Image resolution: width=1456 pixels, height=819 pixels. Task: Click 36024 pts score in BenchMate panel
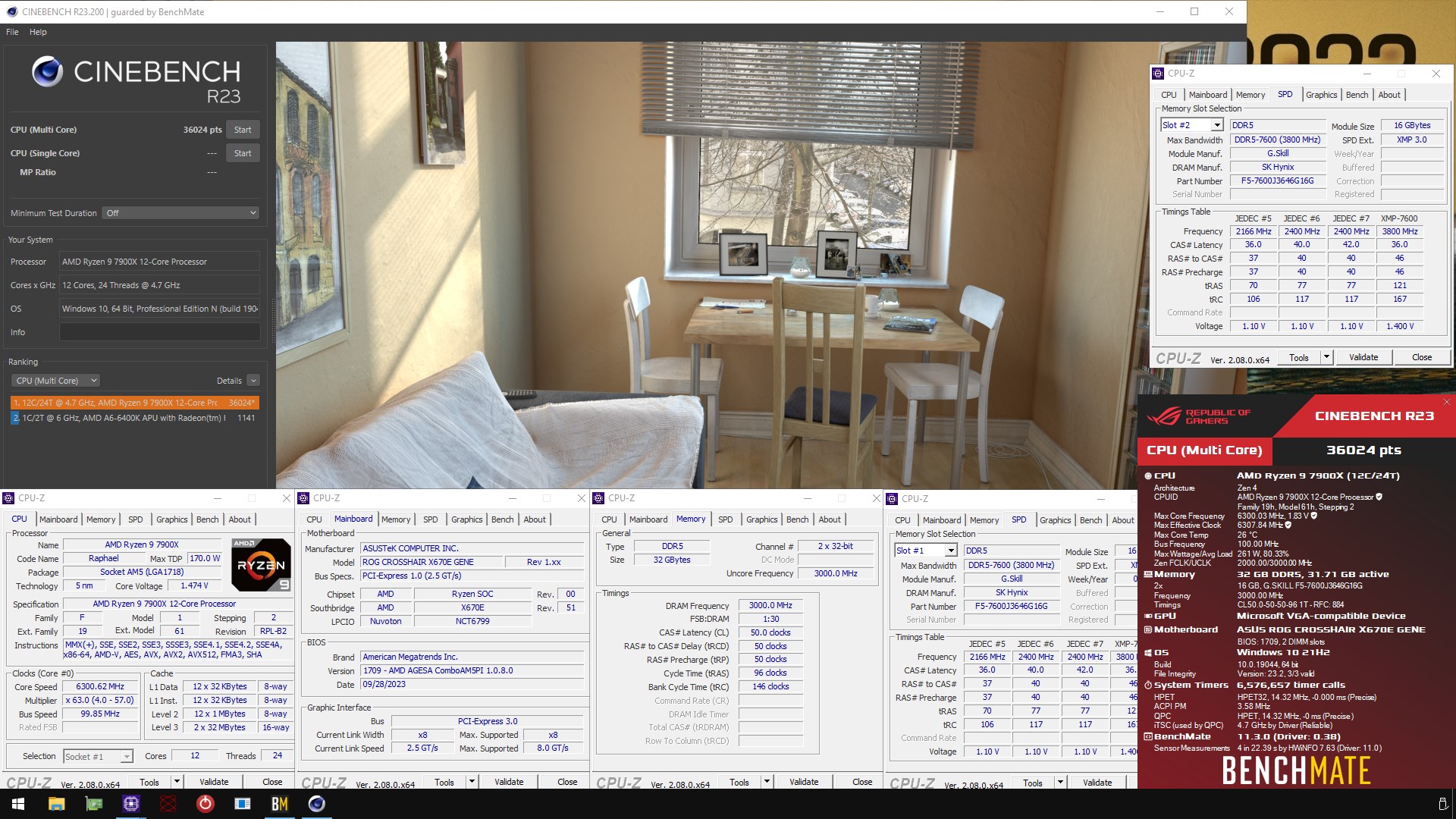pyautogui.click(x=1363, y=450)
